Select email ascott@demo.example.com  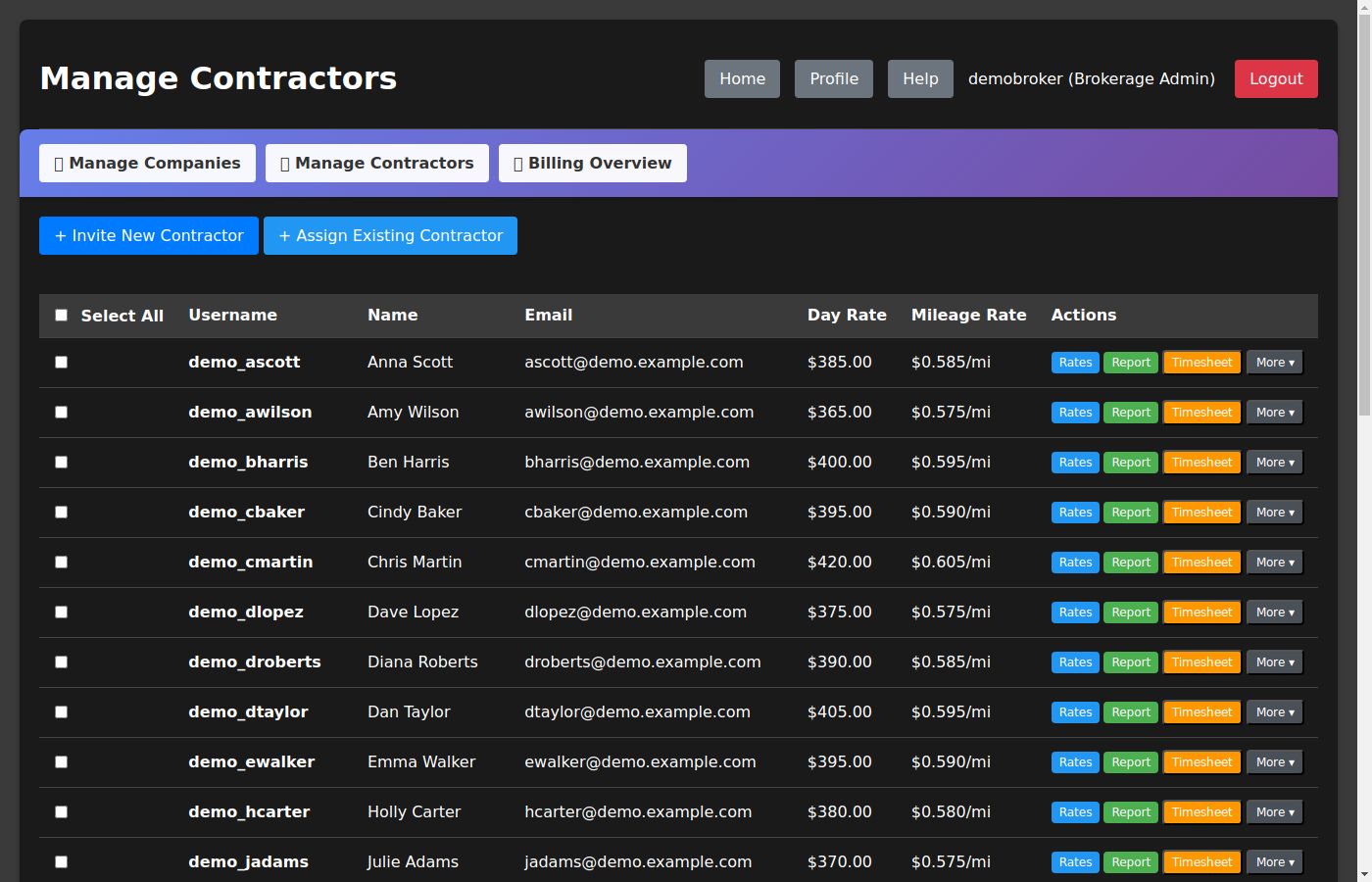coord(634,363)
